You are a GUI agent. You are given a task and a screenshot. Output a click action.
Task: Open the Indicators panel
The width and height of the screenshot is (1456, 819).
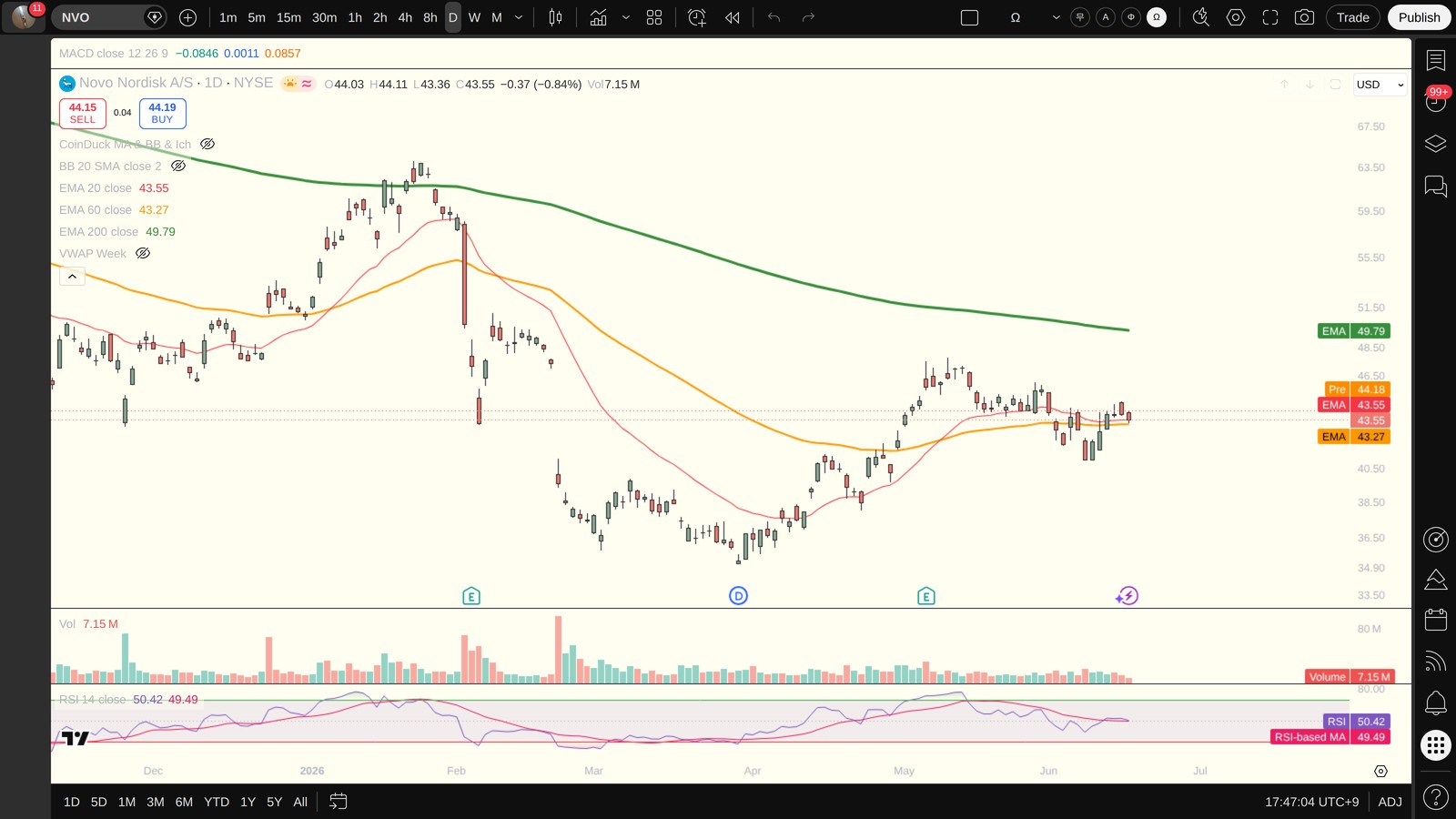[x=598, y=17]
